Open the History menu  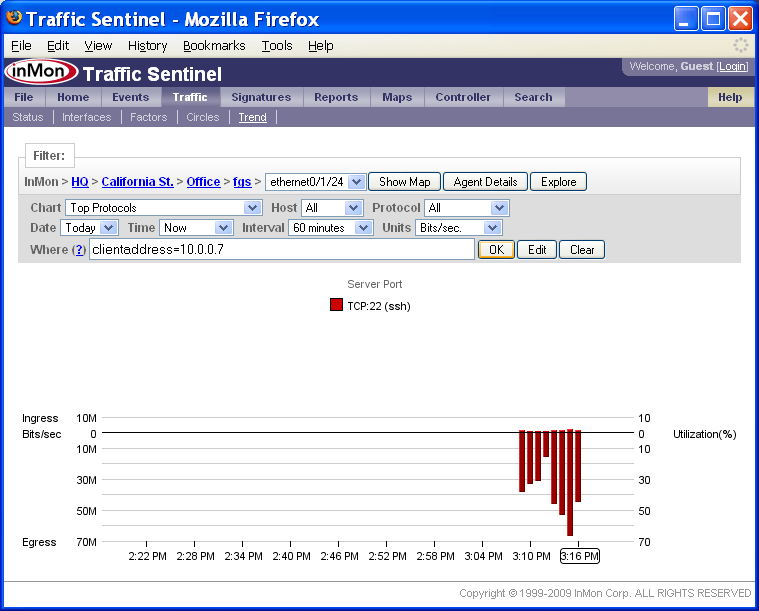pos(148,46)
